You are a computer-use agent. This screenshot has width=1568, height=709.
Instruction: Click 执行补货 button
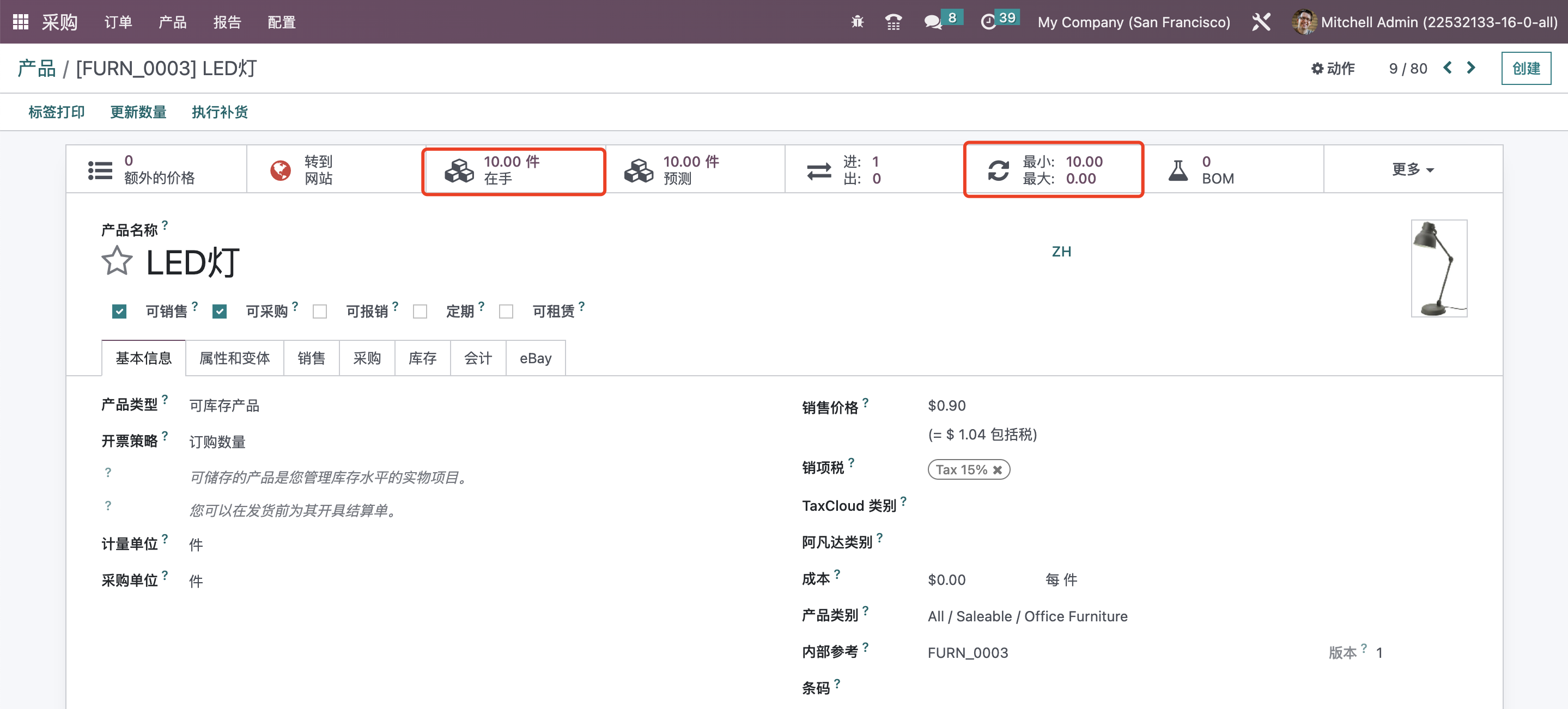(x=220, y=112)
